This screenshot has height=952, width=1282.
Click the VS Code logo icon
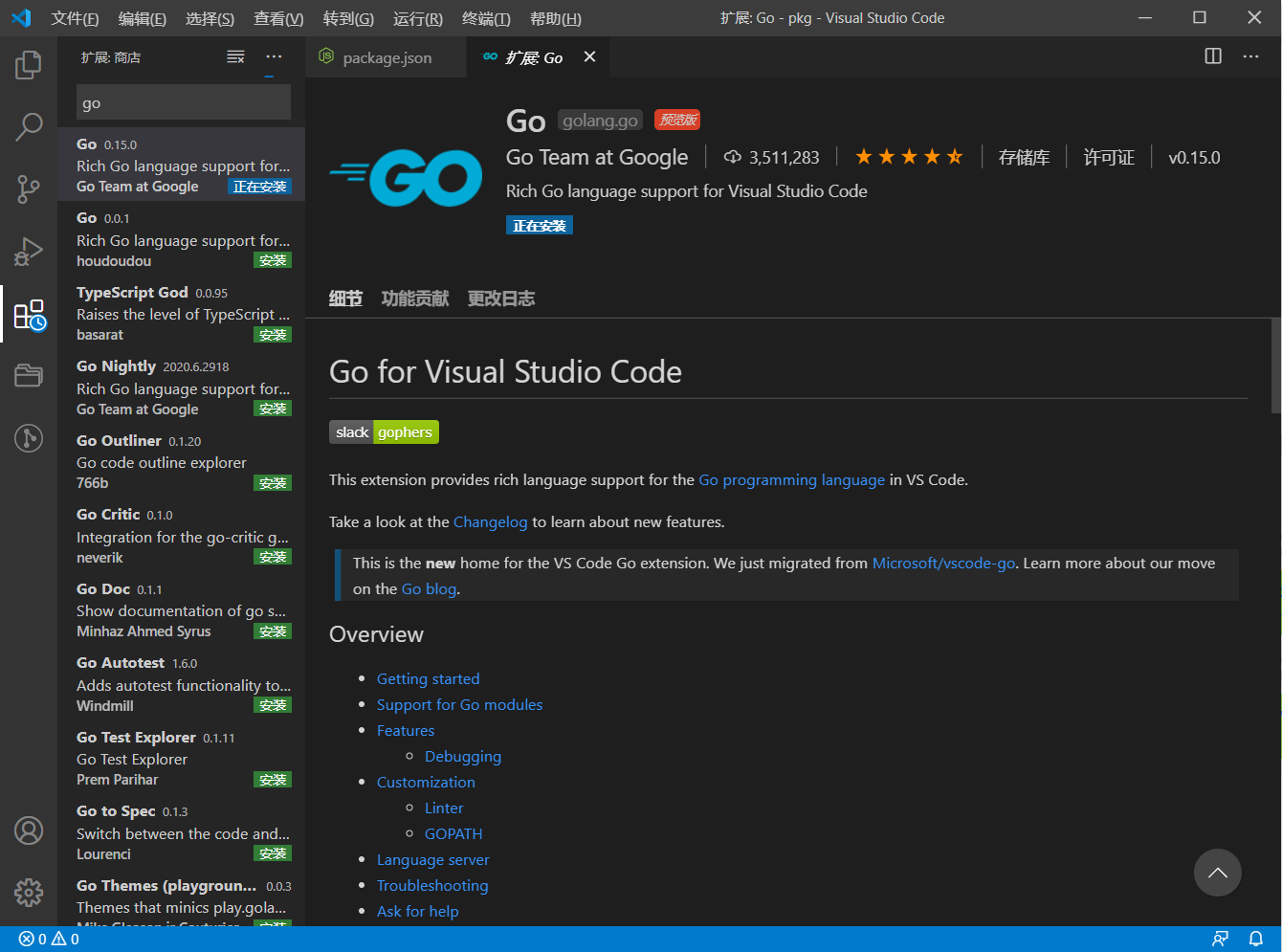click(21, 18)
